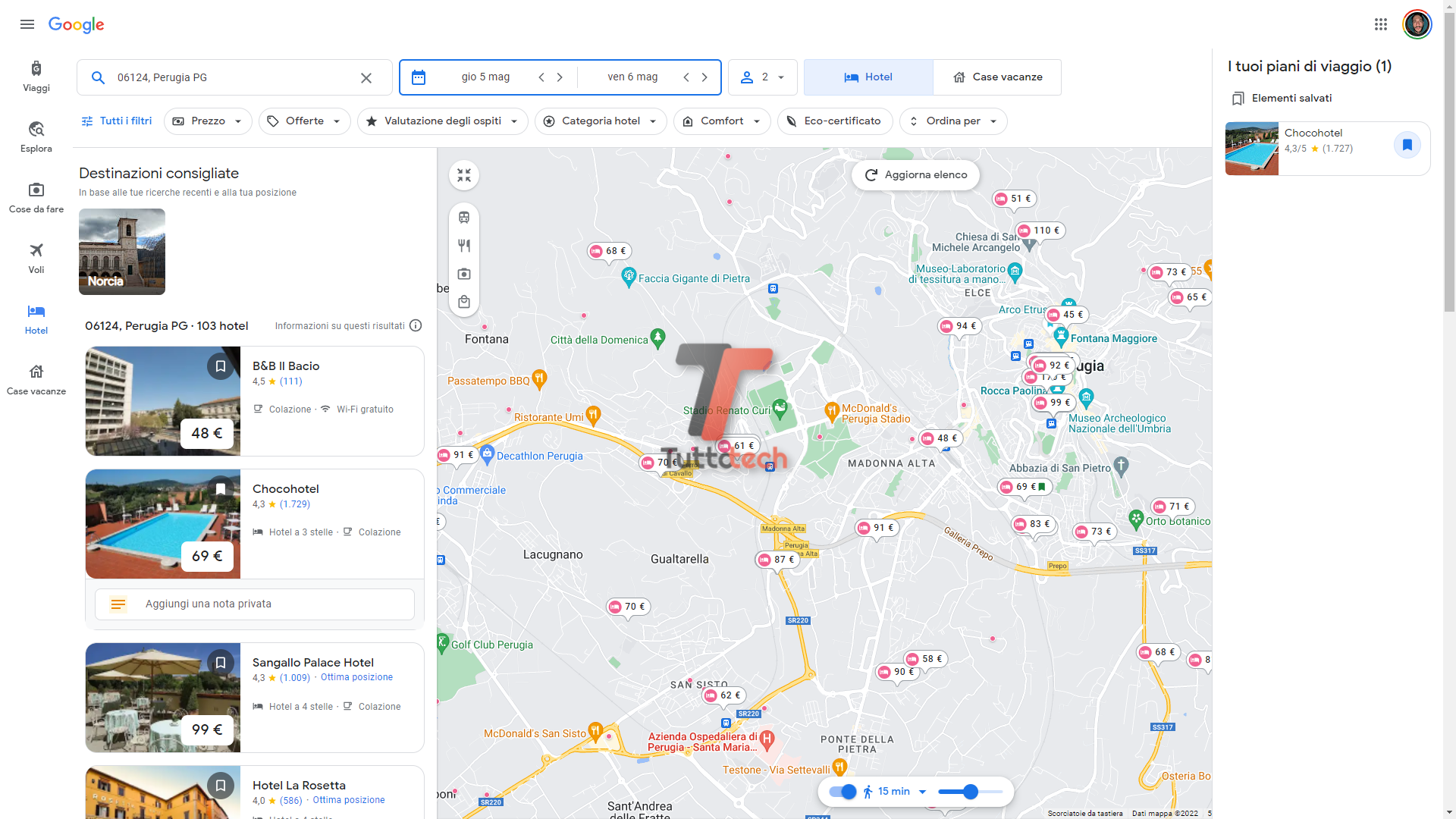The height and width of the screenshot is (819, 1456).
Task: Open Voli in the sidebar
Action: tap(36, 258)
